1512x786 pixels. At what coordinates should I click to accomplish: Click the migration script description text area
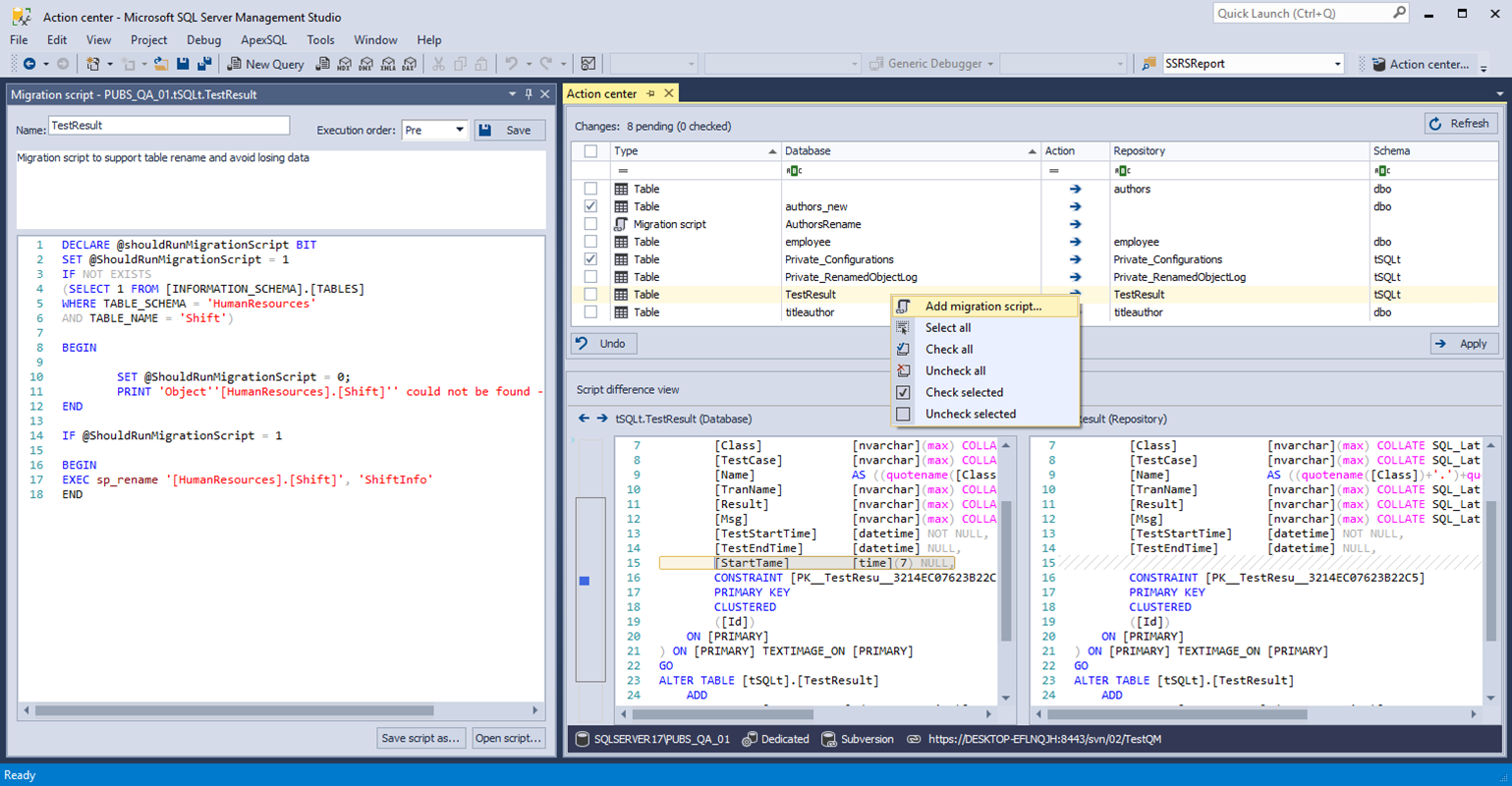[x=281, y=188]
